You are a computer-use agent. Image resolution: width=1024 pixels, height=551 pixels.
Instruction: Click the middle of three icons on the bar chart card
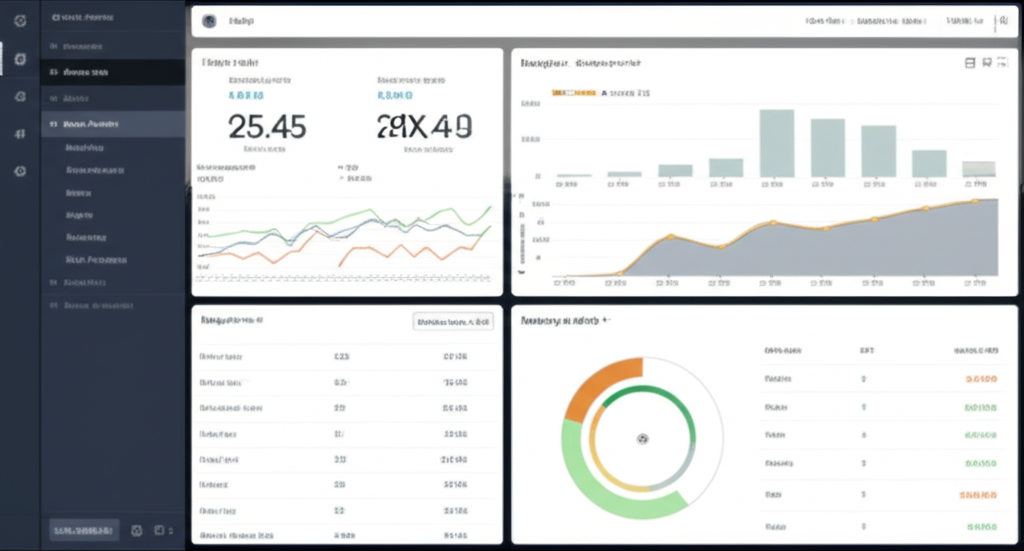986,63
